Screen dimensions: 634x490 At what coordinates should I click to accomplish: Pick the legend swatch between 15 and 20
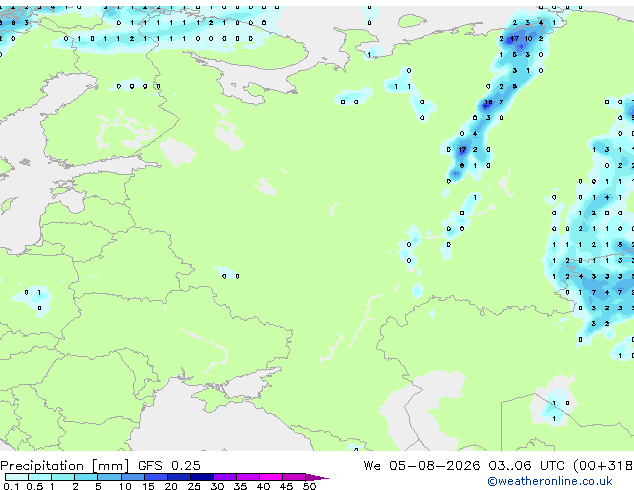coord(156,477)
